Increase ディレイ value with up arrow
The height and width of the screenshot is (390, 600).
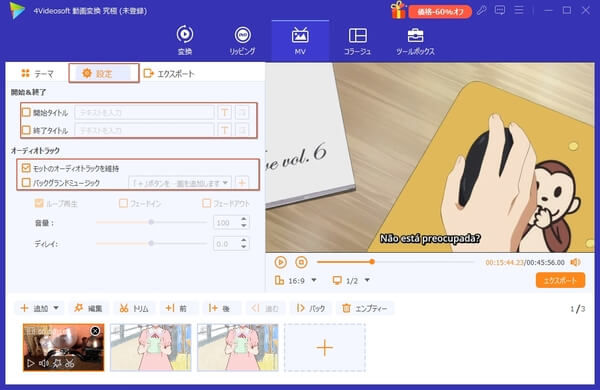coord(244,240)
